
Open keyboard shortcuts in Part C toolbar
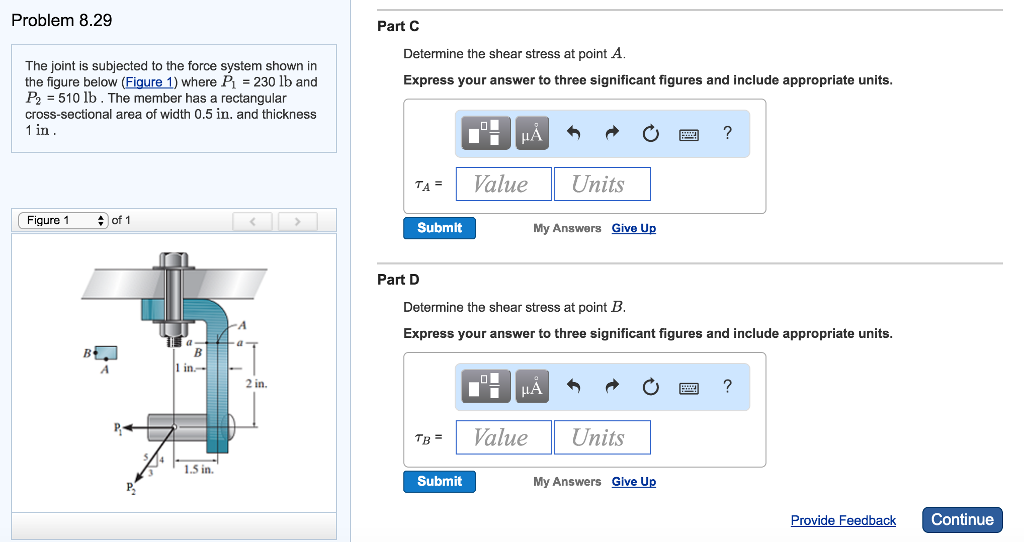pos(688,134)
